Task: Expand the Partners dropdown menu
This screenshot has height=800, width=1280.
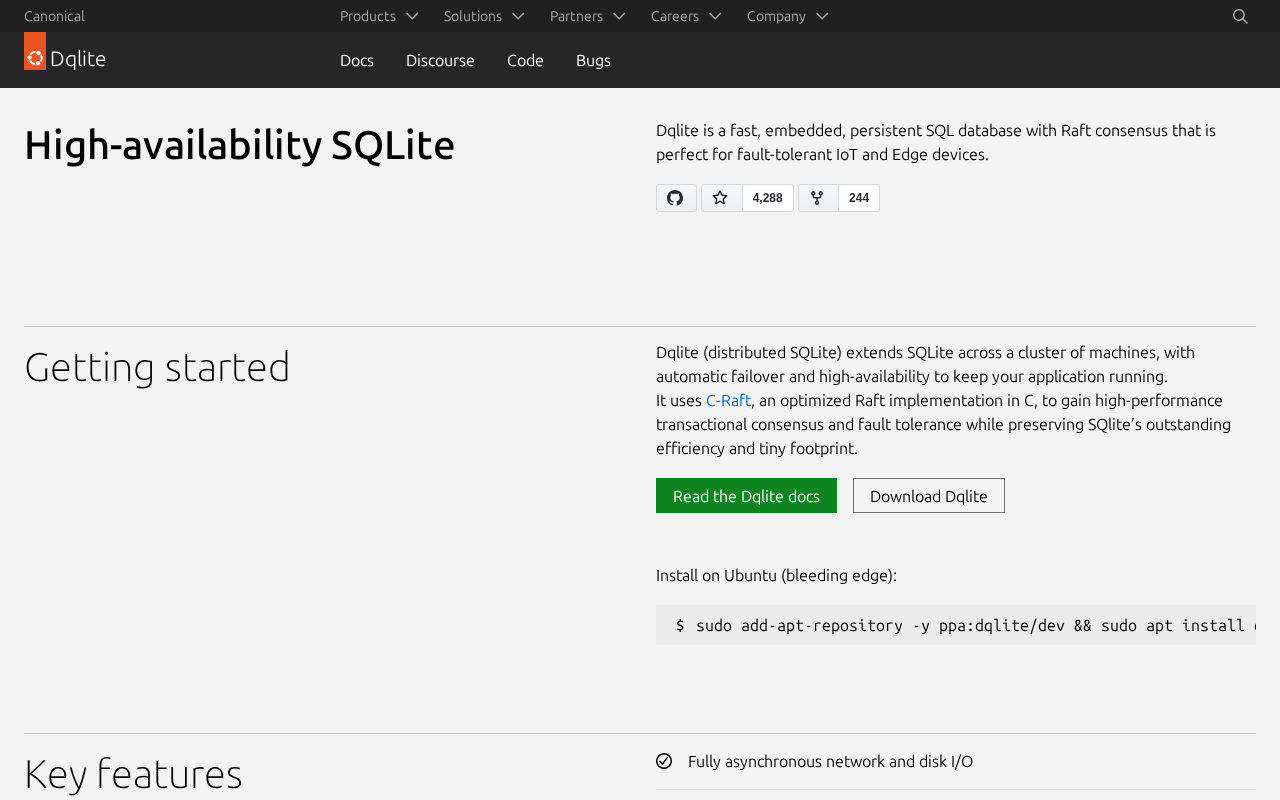Action: pyautogui.click(x=588, y=16)
